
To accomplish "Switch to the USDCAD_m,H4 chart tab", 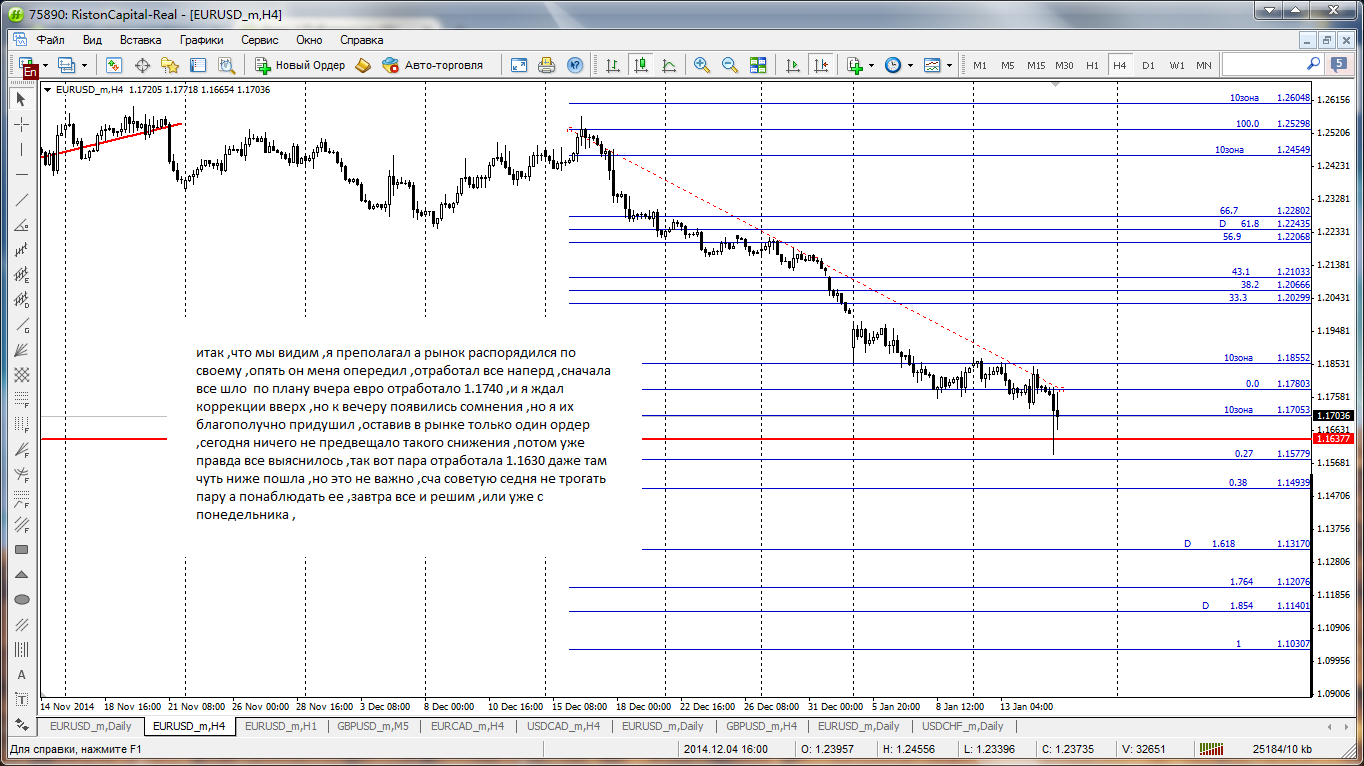I will pos(565,726).
